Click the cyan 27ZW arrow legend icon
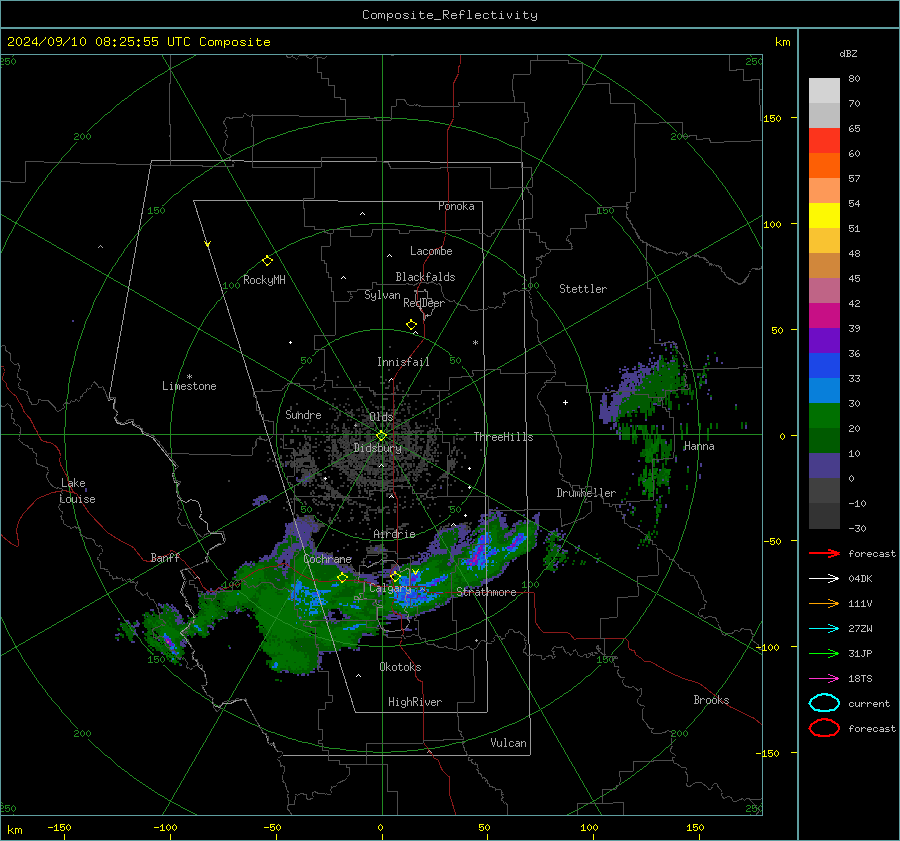900x841 pixels. click(824, 629)
